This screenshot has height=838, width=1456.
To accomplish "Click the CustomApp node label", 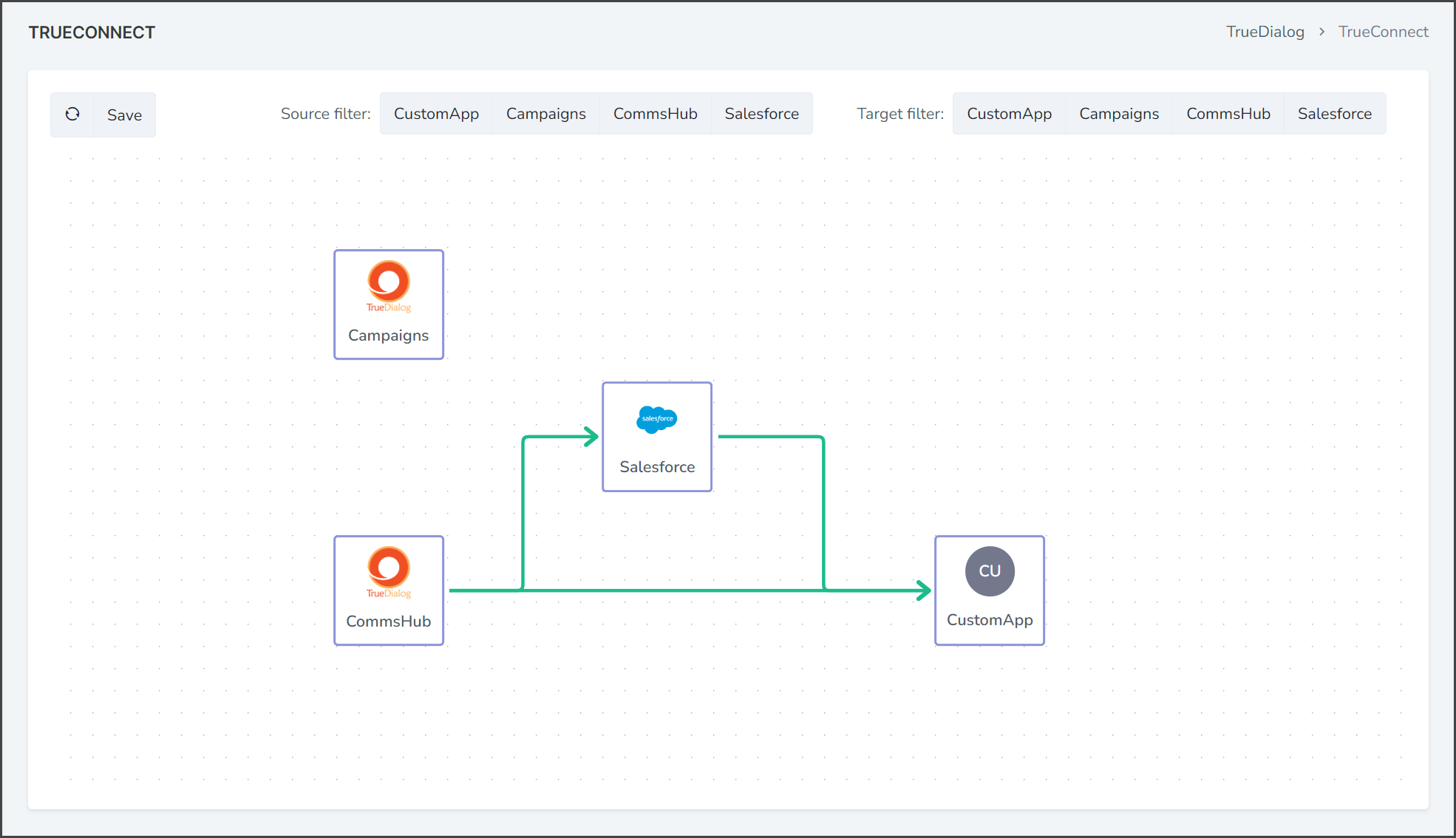I will point(990,620).
